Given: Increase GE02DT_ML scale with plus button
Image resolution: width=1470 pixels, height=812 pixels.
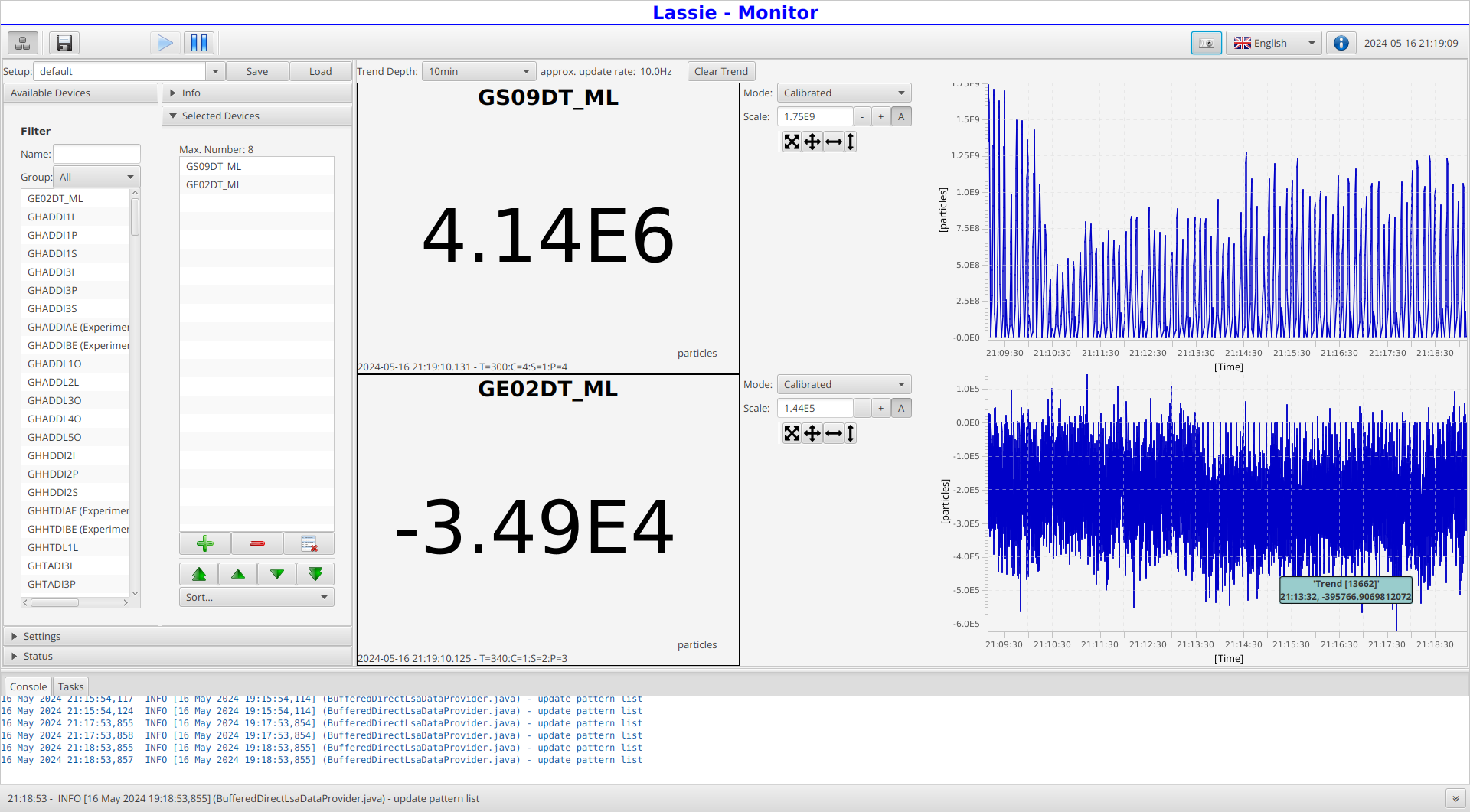Looking at the screenshot, I should click(x=881, y=408).
